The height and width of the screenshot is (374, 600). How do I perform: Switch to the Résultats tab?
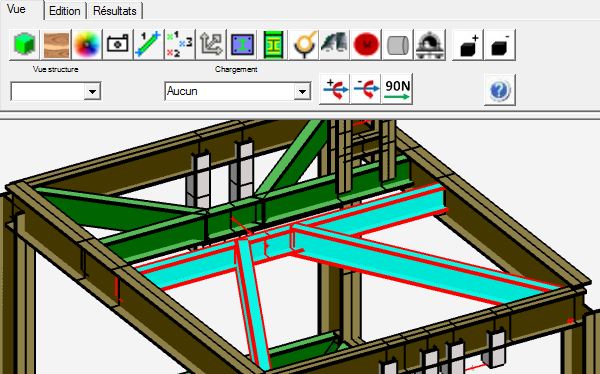click(x=115, y=11)
